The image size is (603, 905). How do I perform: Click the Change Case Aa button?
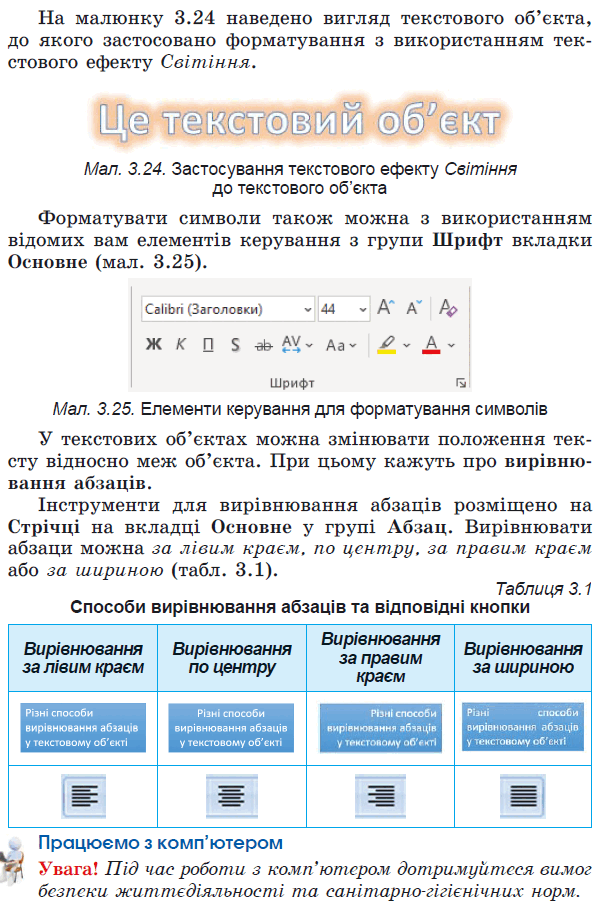point(335,345)
